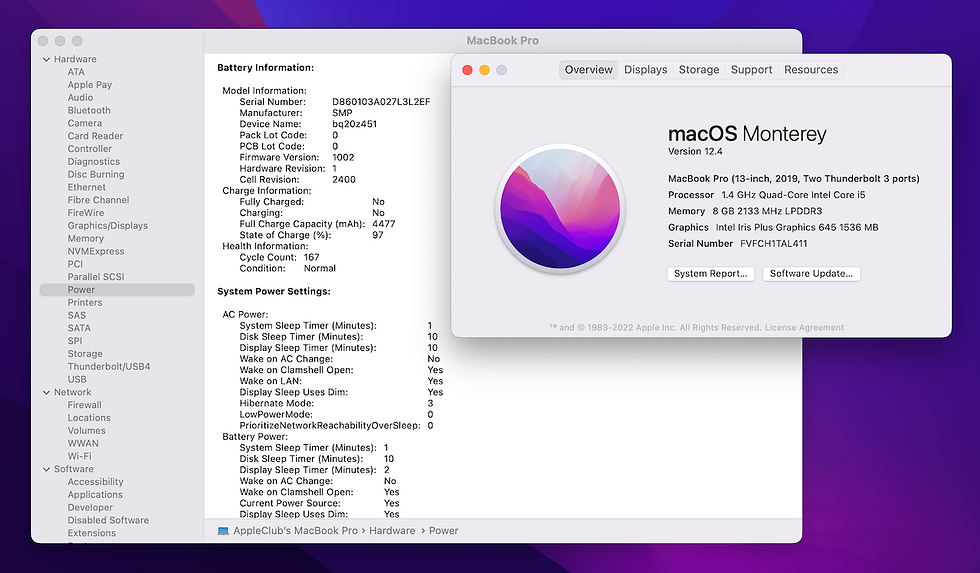
Task: Select the highlighted Power item
Action: point(117,290)
